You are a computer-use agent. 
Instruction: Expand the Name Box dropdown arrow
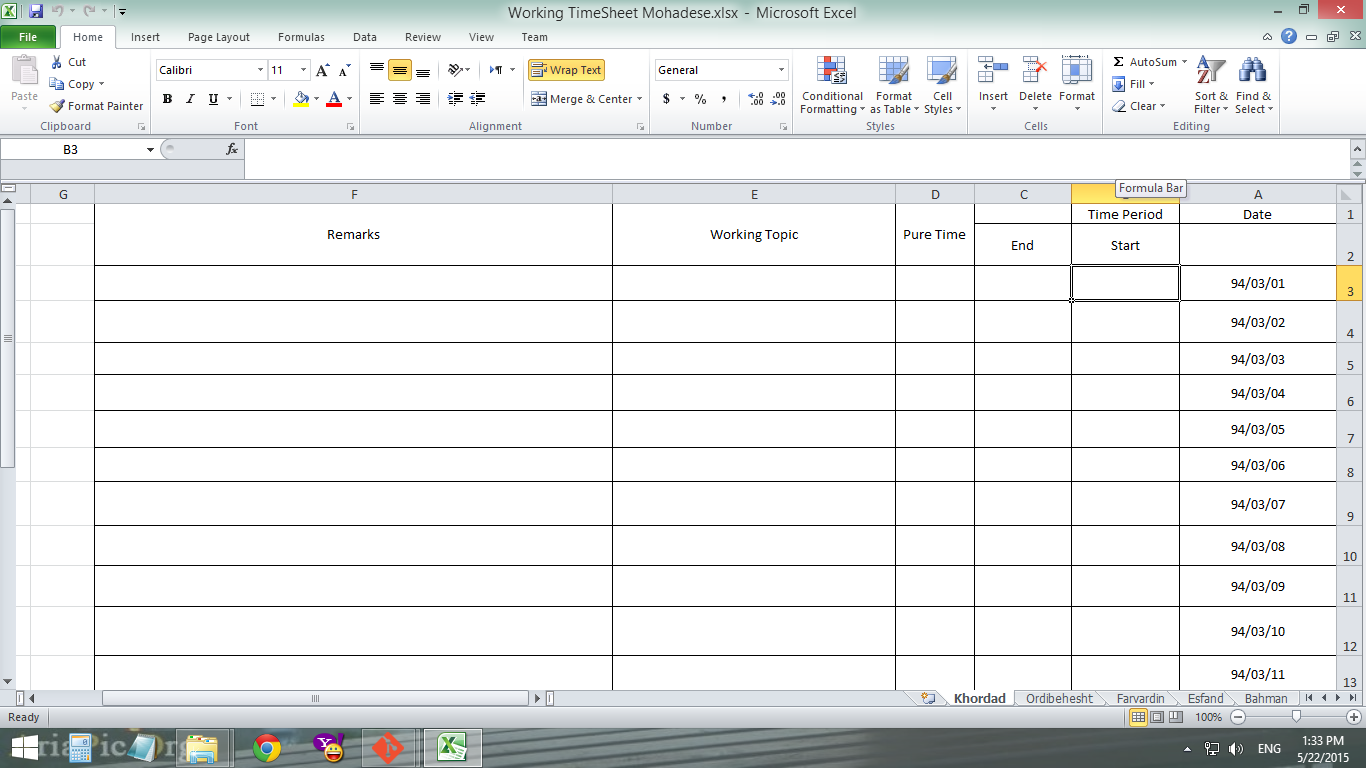tap(150, 150)
